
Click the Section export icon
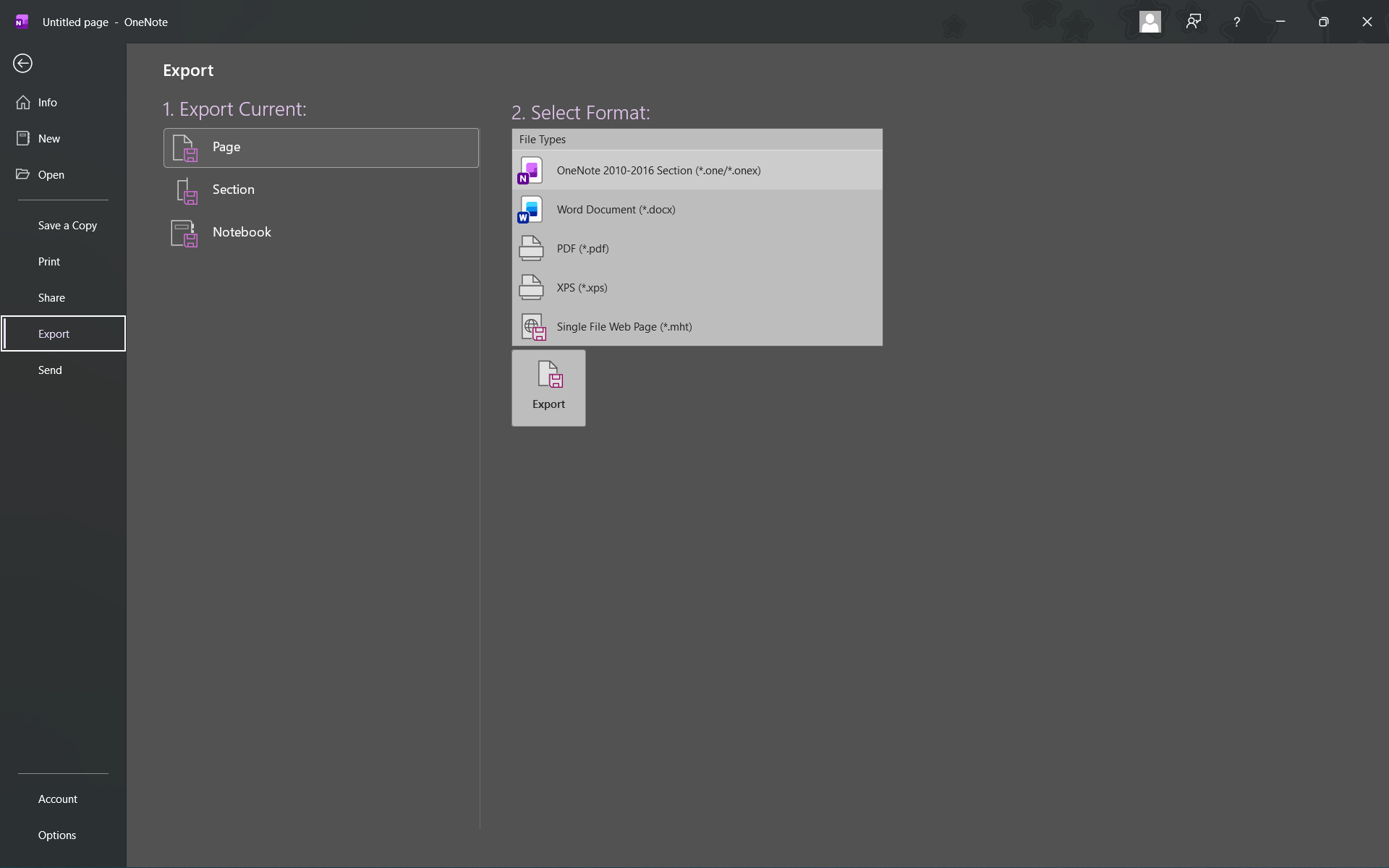click(x=187, y=191)
